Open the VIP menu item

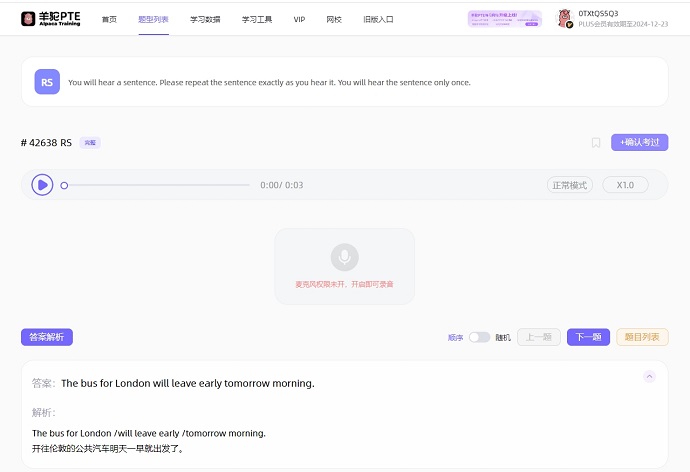tap(299, 19)
